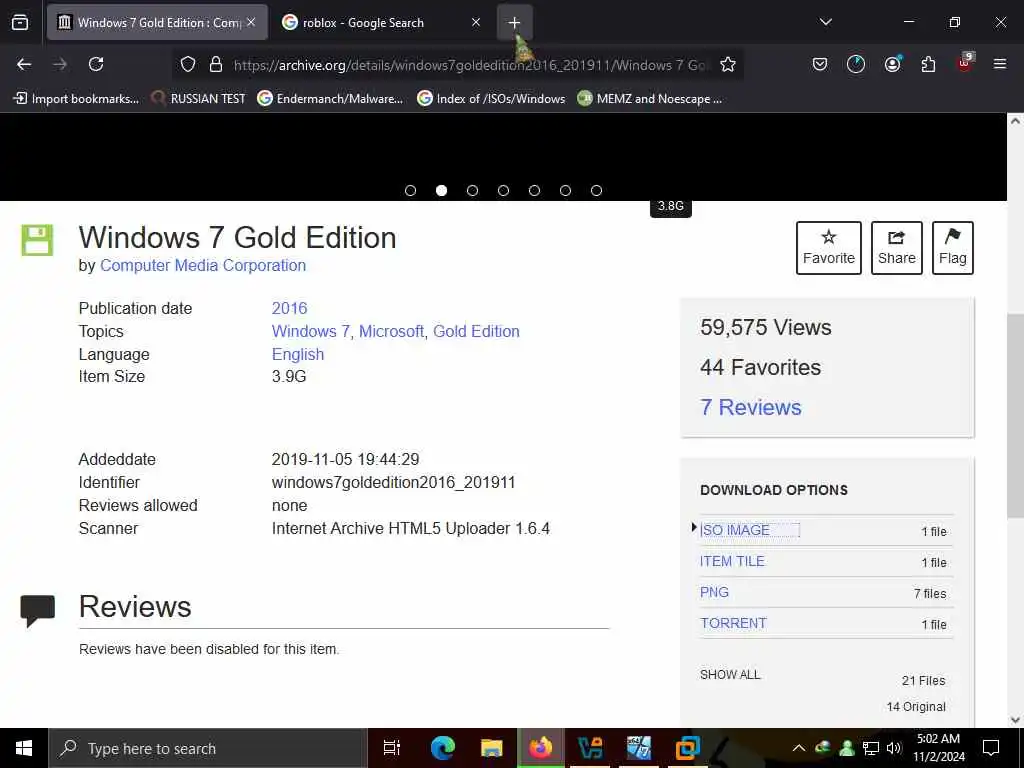Open the Microsoft topic link
The width and height of the screenshot is (1024, 768).
[391, 331]
